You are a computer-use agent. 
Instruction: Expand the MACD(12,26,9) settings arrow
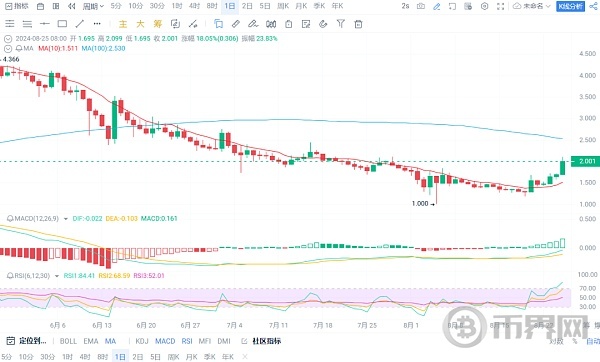pos(65,219)
